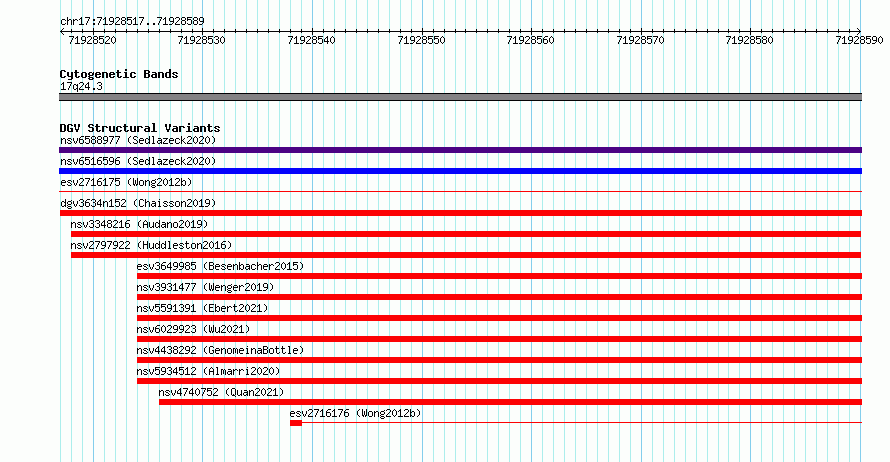Open nsv3931477 (Wenger2019) variant
Screen dimensions: 890x462
(205, 287)
